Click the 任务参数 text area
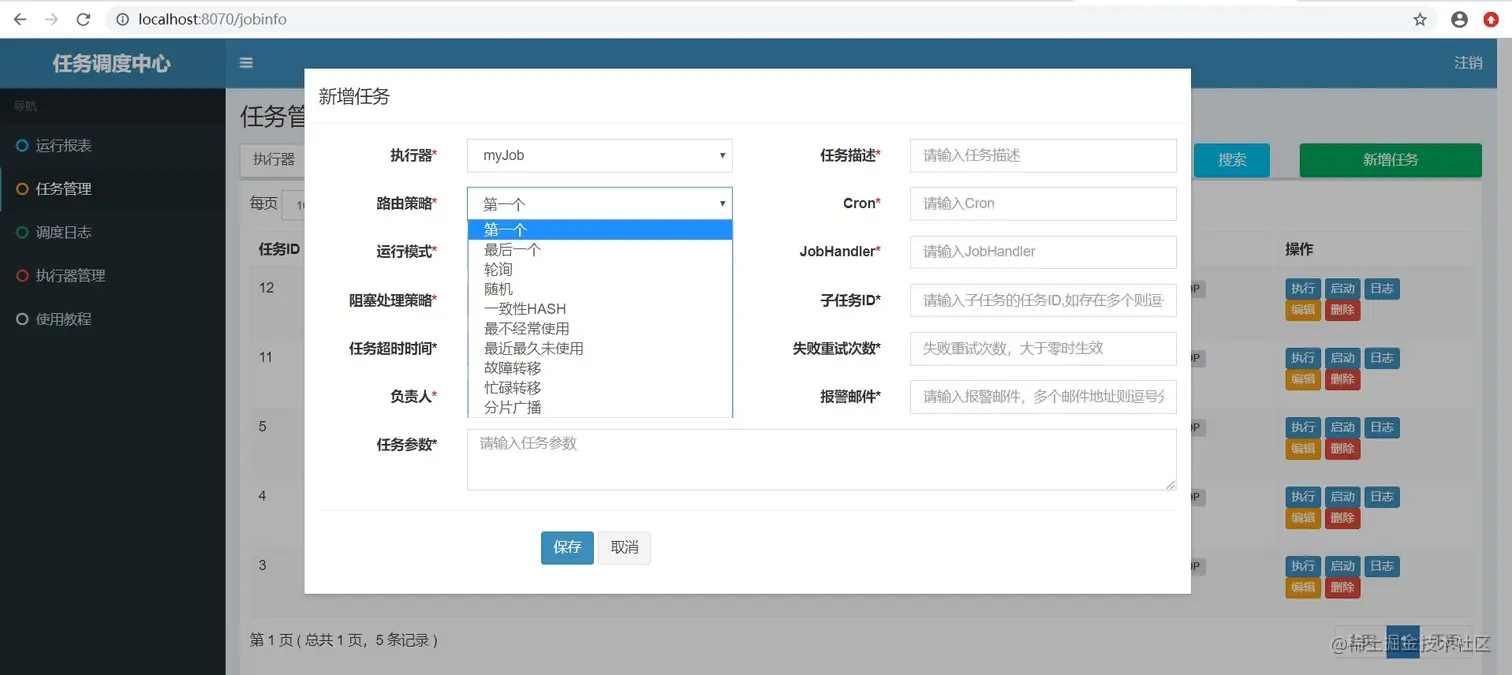This screenshot has width=1512, height=675. 821,460
